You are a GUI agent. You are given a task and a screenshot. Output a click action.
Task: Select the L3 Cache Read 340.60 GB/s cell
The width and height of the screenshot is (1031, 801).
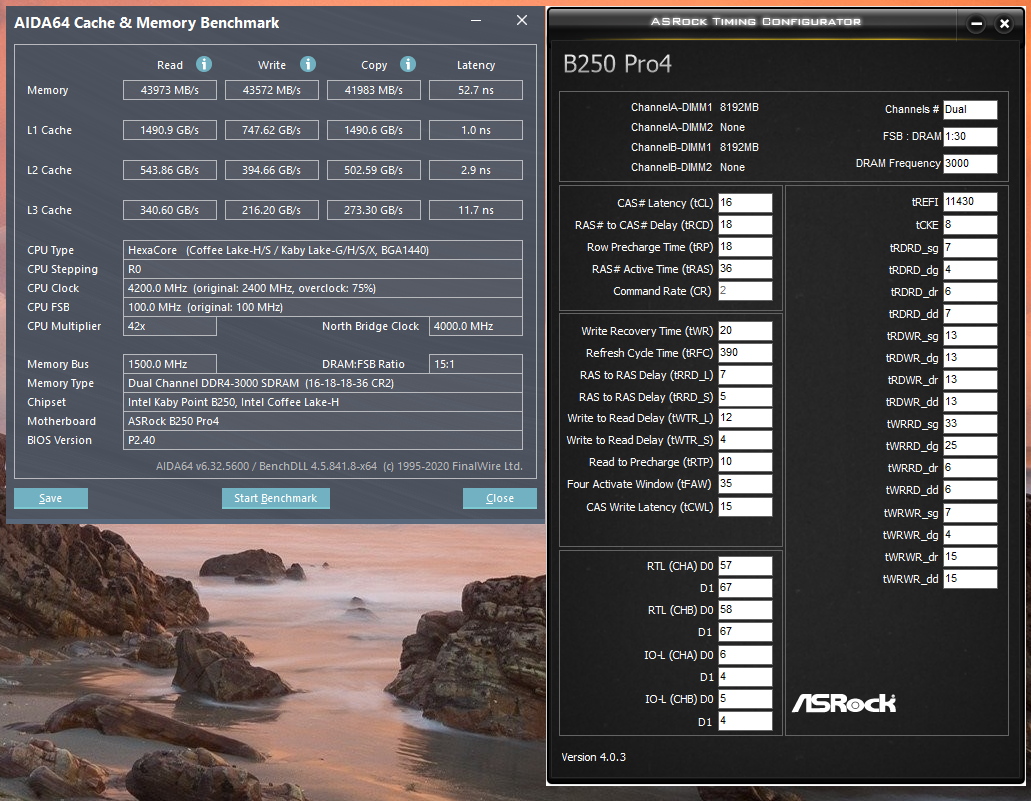[x=170, y=210]
